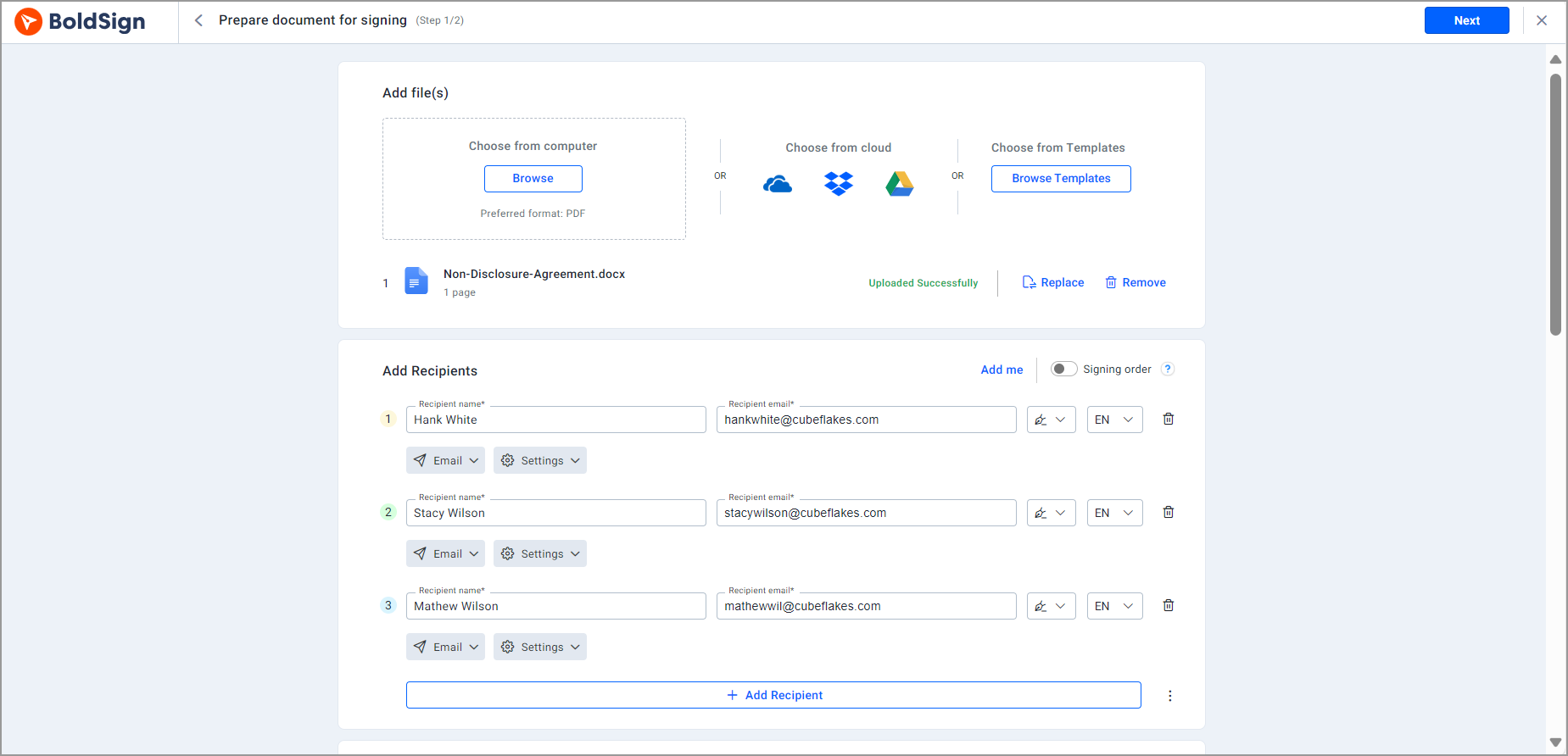Click the (Step 1/2) indicator

pos(440,20)
